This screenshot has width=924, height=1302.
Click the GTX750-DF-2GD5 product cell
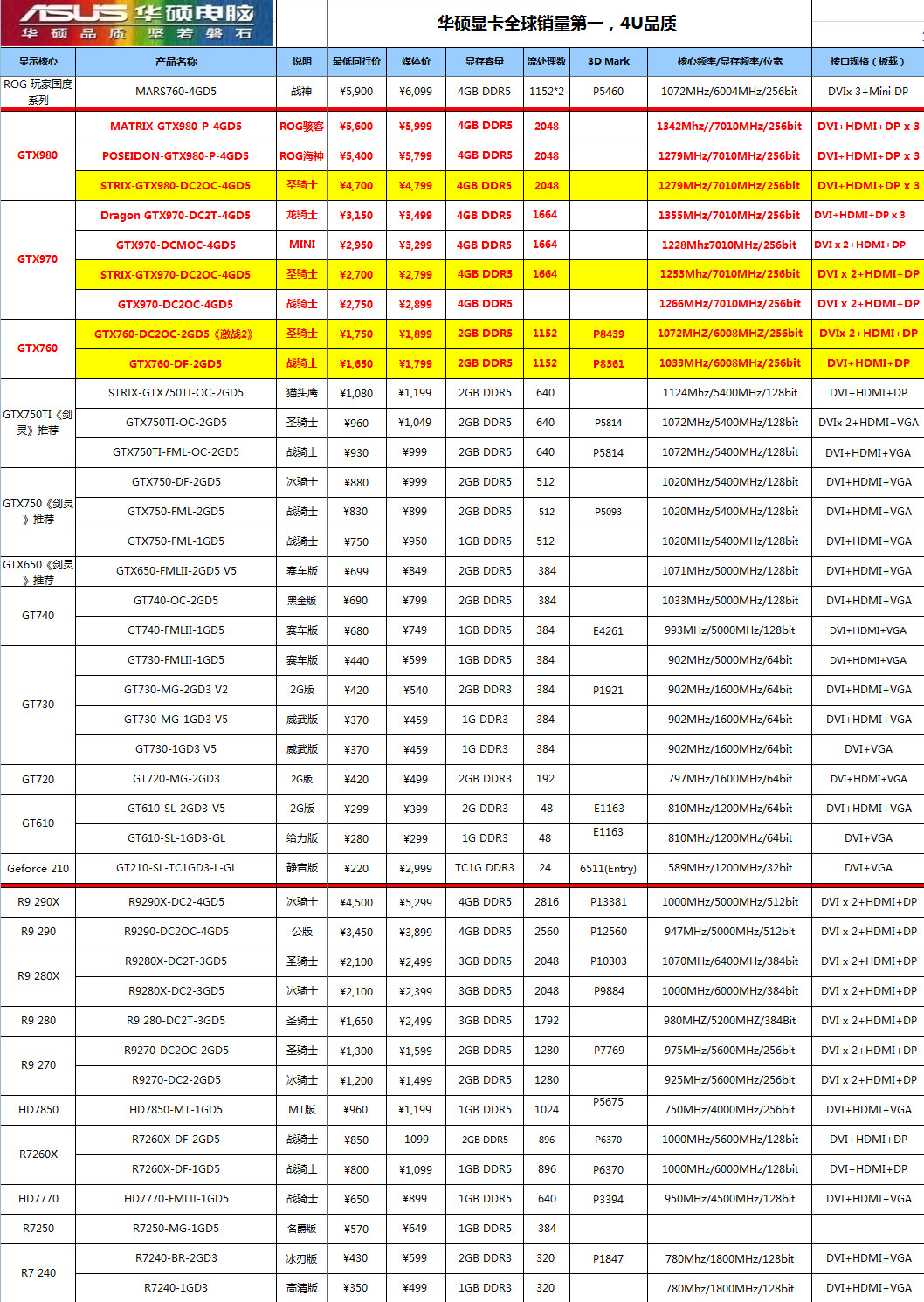tap(176, 482)
